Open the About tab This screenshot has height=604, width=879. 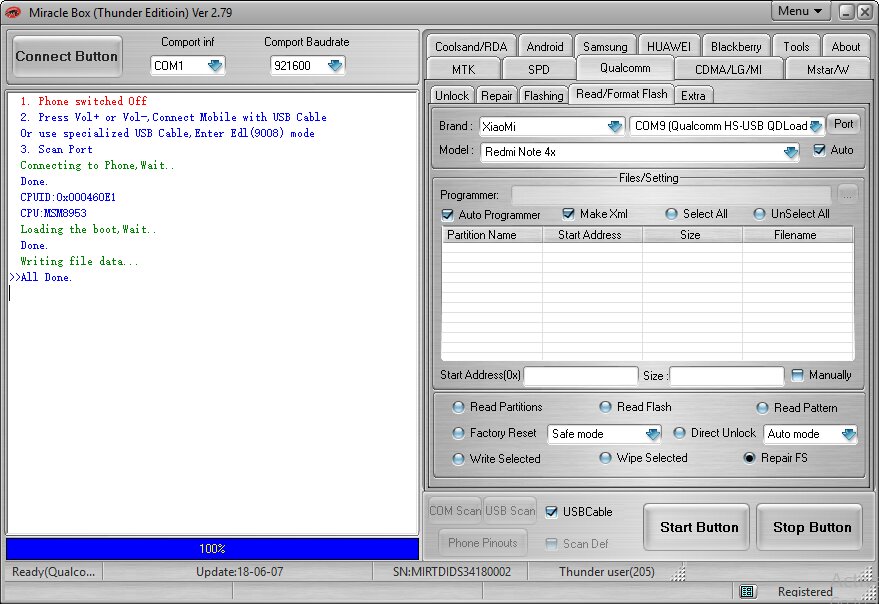[845, 47]
